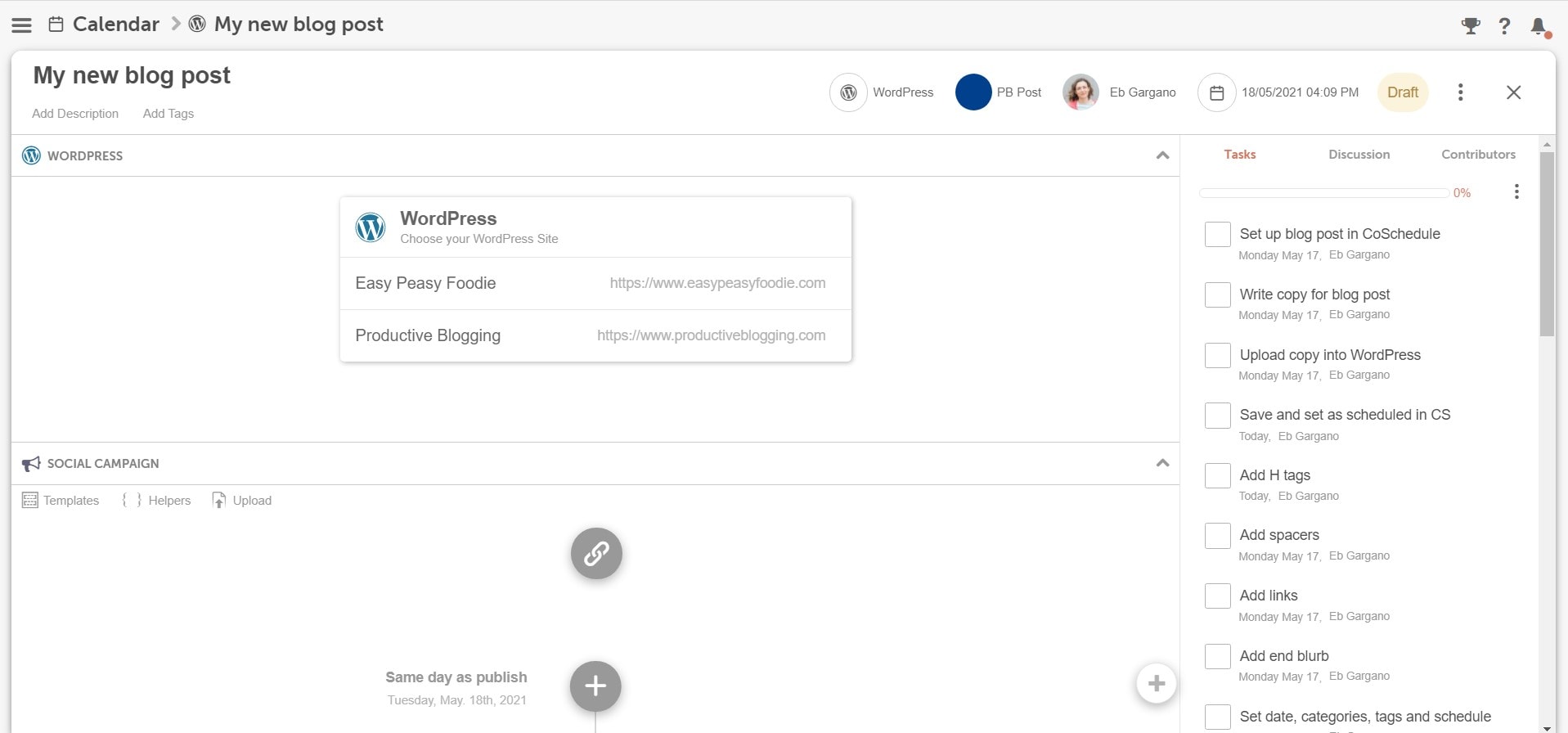Edit the title My new blog post
The image size is (1568, 733).
pyautogui.click(x=132, y=75)
